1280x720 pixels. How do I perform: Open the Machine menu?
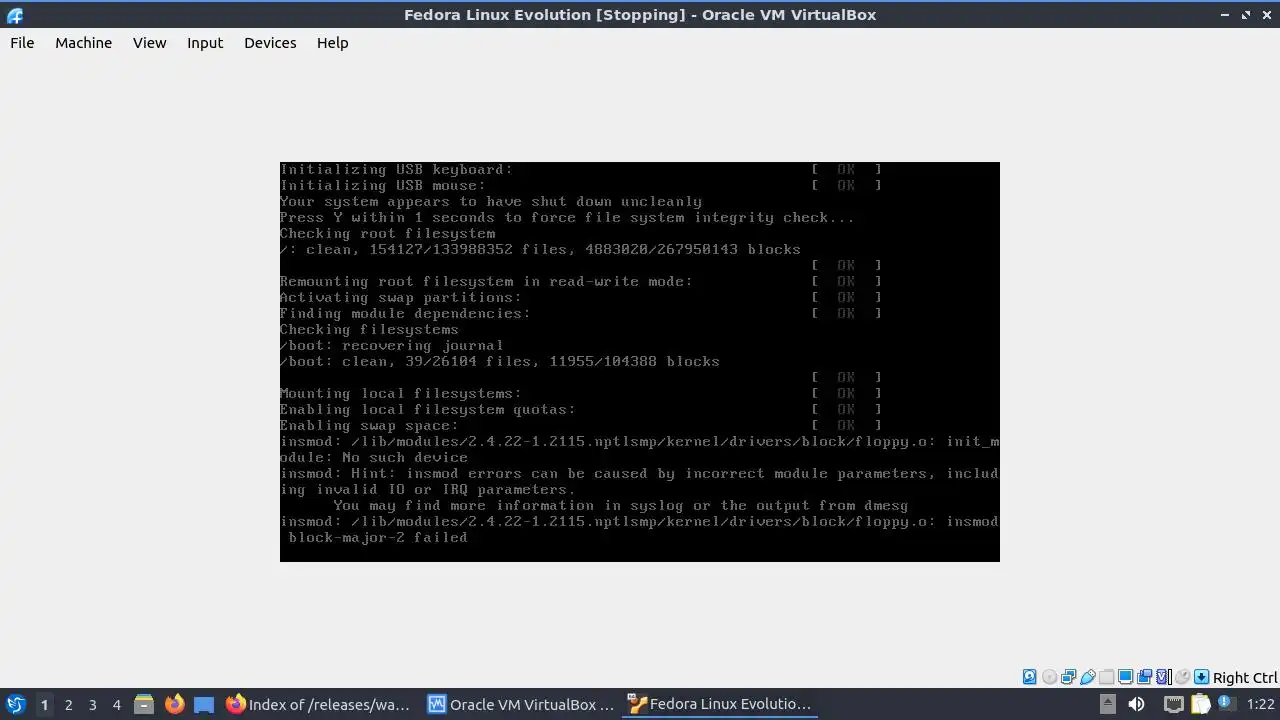pyautogui.click(x=83, y=43)
